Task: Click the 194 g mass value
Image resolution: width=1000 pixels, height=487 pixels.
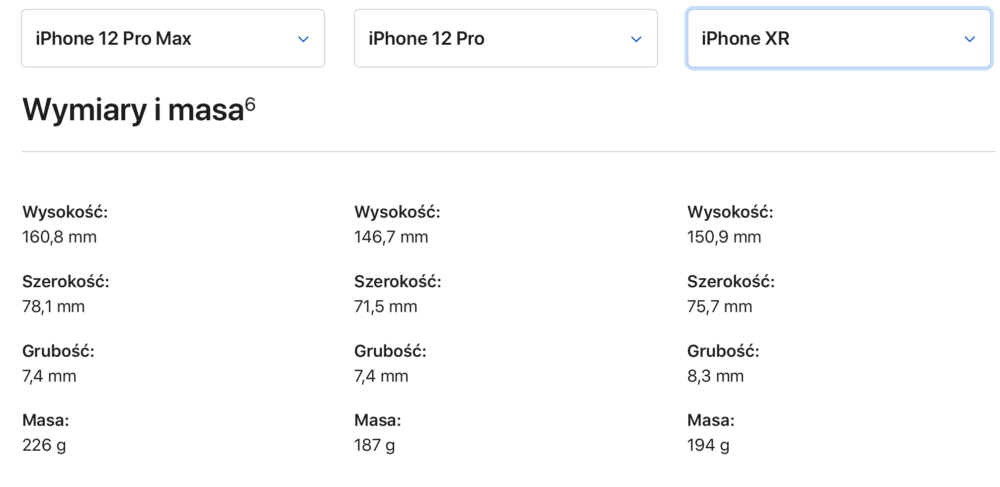Action: (708, 446)
